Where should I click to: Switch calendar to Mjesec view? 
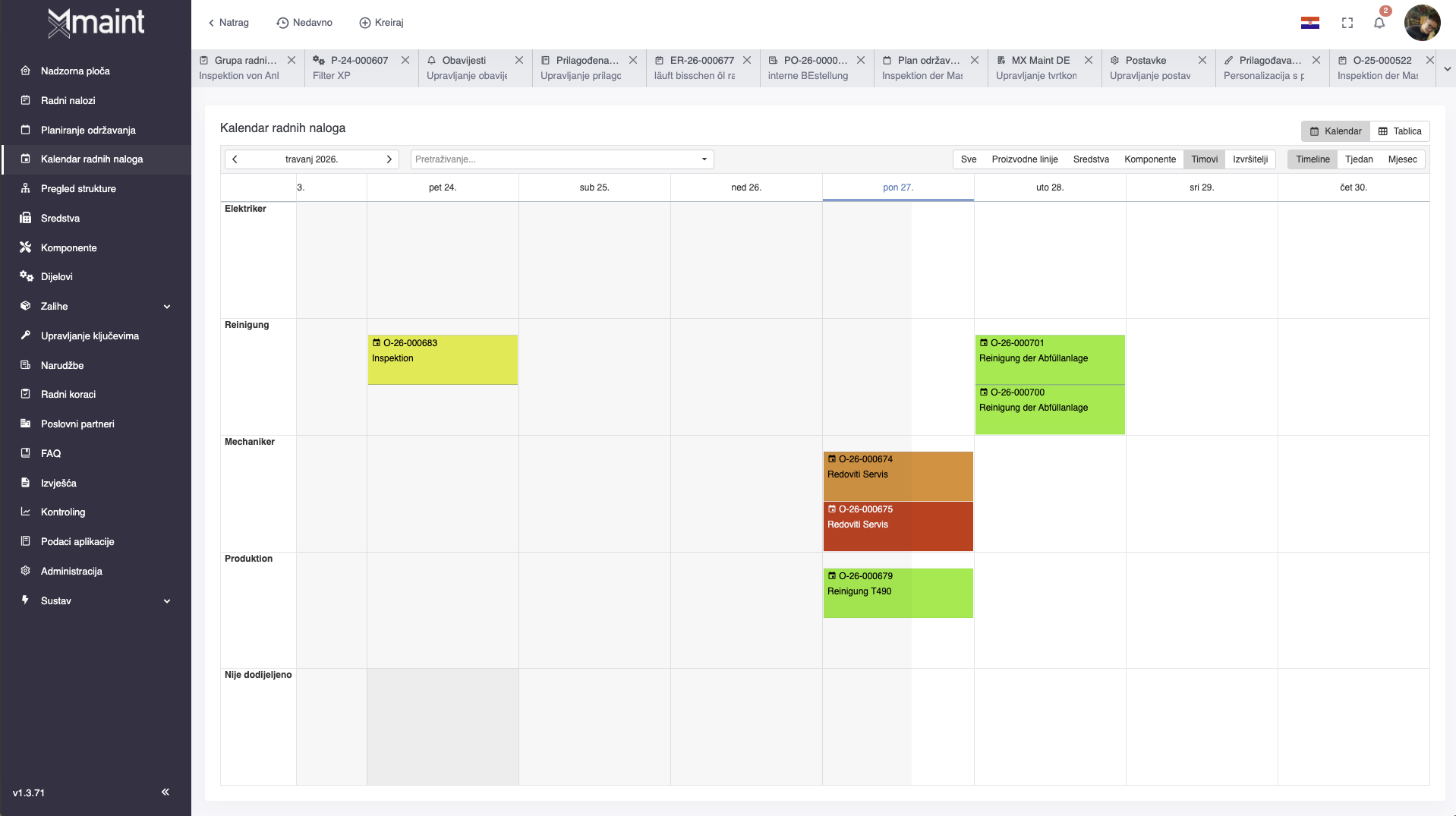point(1402,159)
